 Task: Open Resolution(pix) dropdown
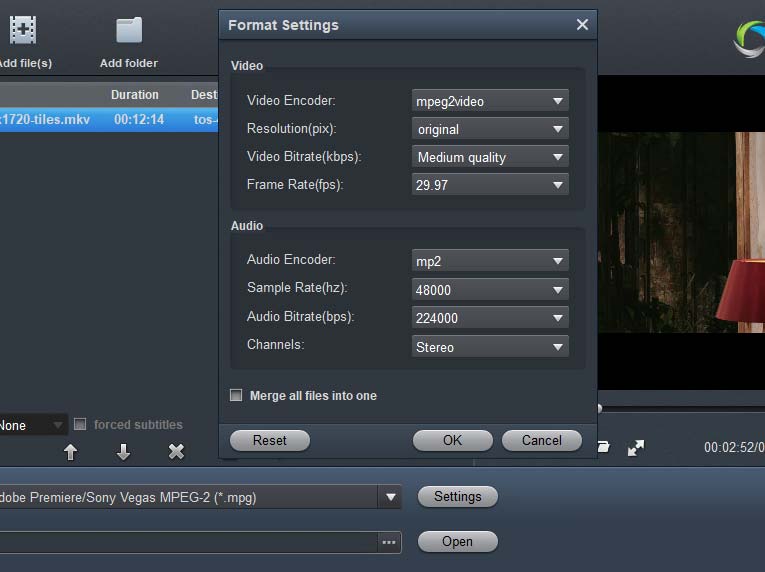point(490,129)
